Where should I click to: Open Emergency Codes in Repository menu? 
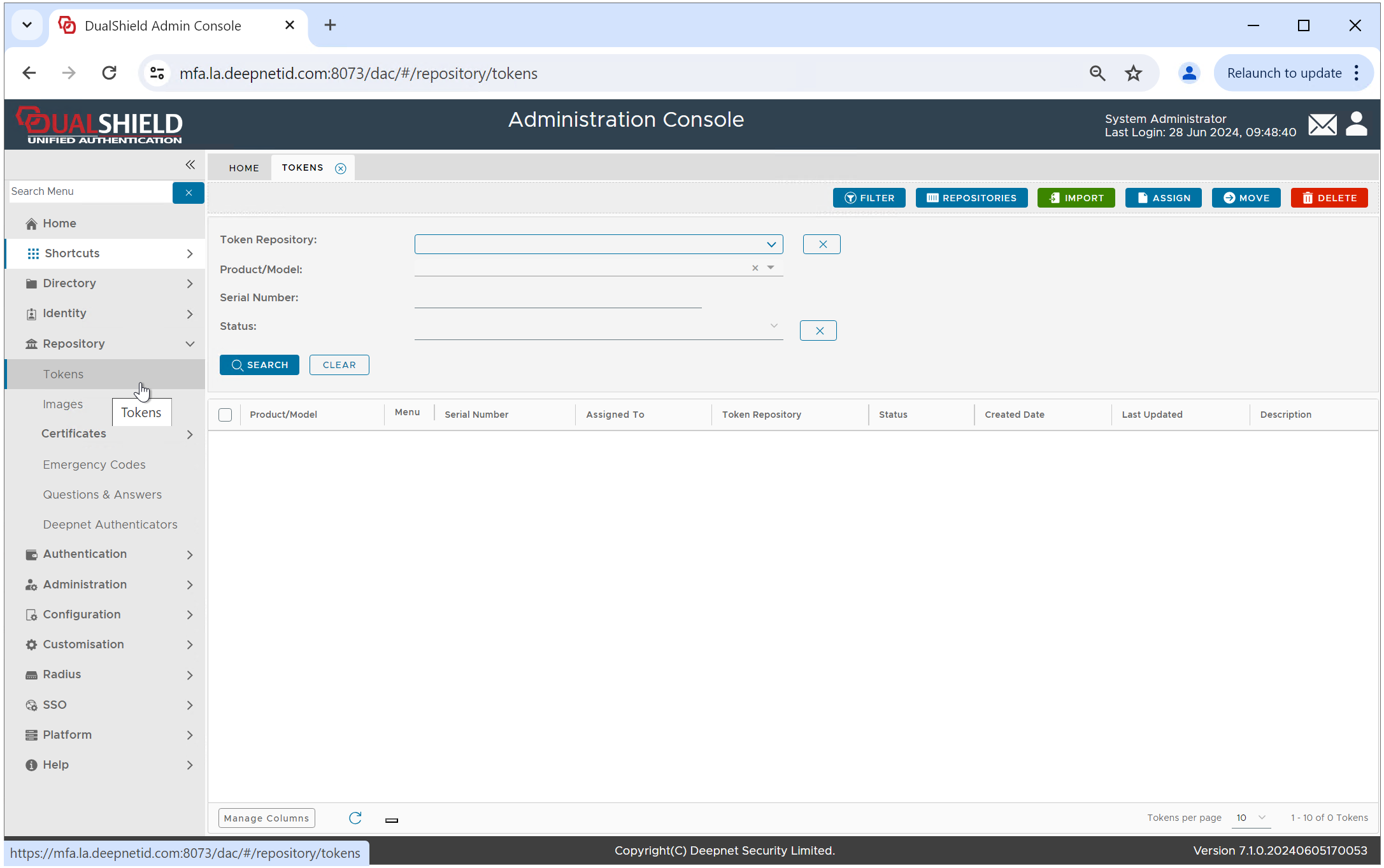[94, 465]
